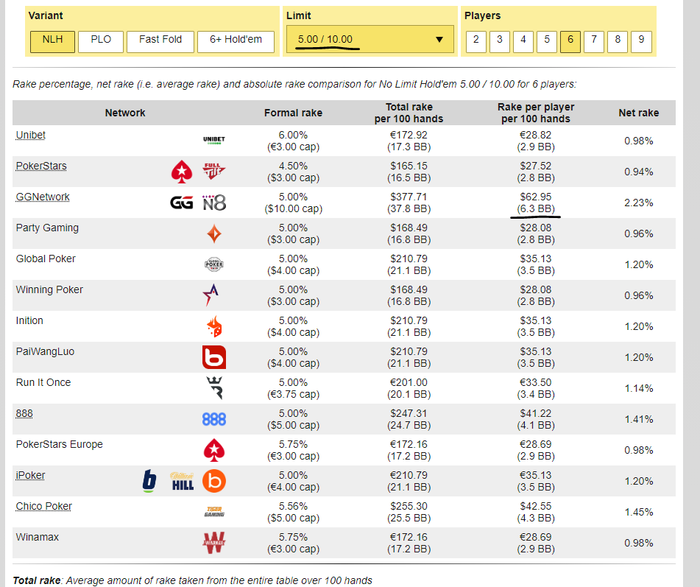Viewport: 700px width, 587px height.
Task: Click the N8 logo icon
Action: click(x=214, y=203)
